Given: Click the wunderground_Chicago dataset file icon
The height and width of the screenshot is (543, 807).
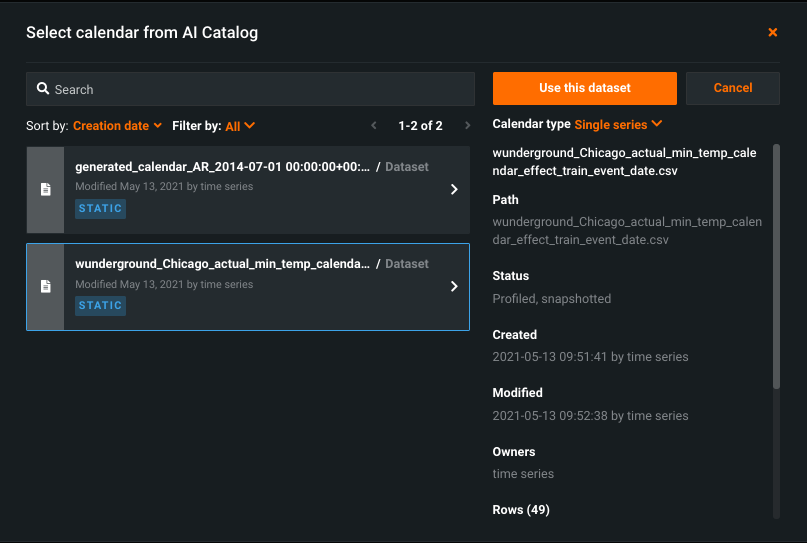Looking at the screenshot, I should (45, 287).
